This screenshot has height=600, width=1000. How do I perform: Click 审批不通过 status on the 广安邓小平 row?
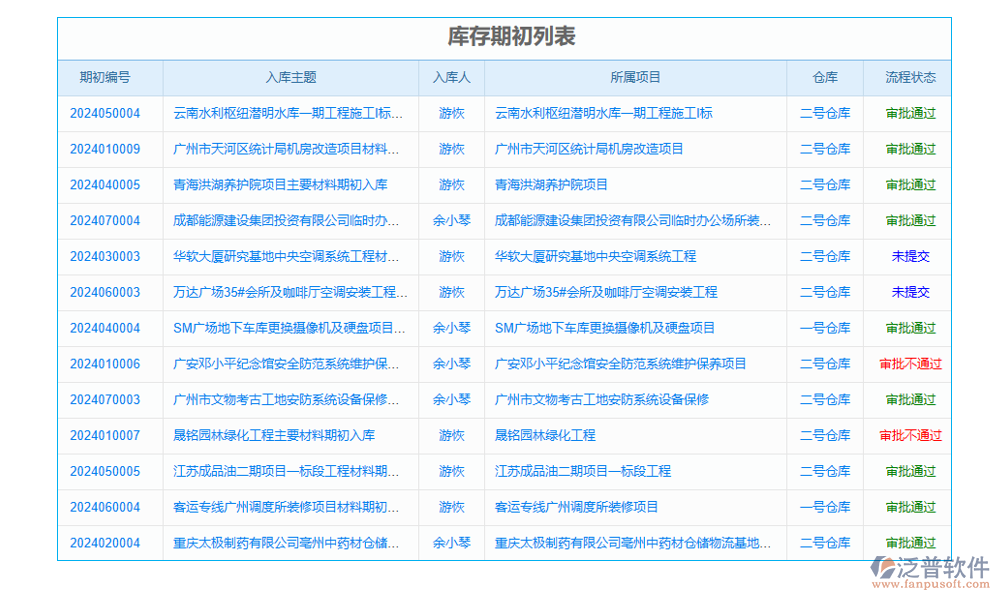tap(910, 364)
